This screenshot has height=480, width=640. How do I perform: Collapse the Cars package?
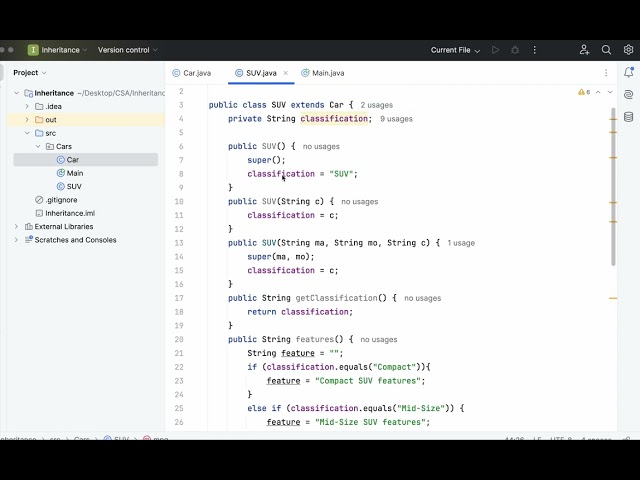pos(38,147)
